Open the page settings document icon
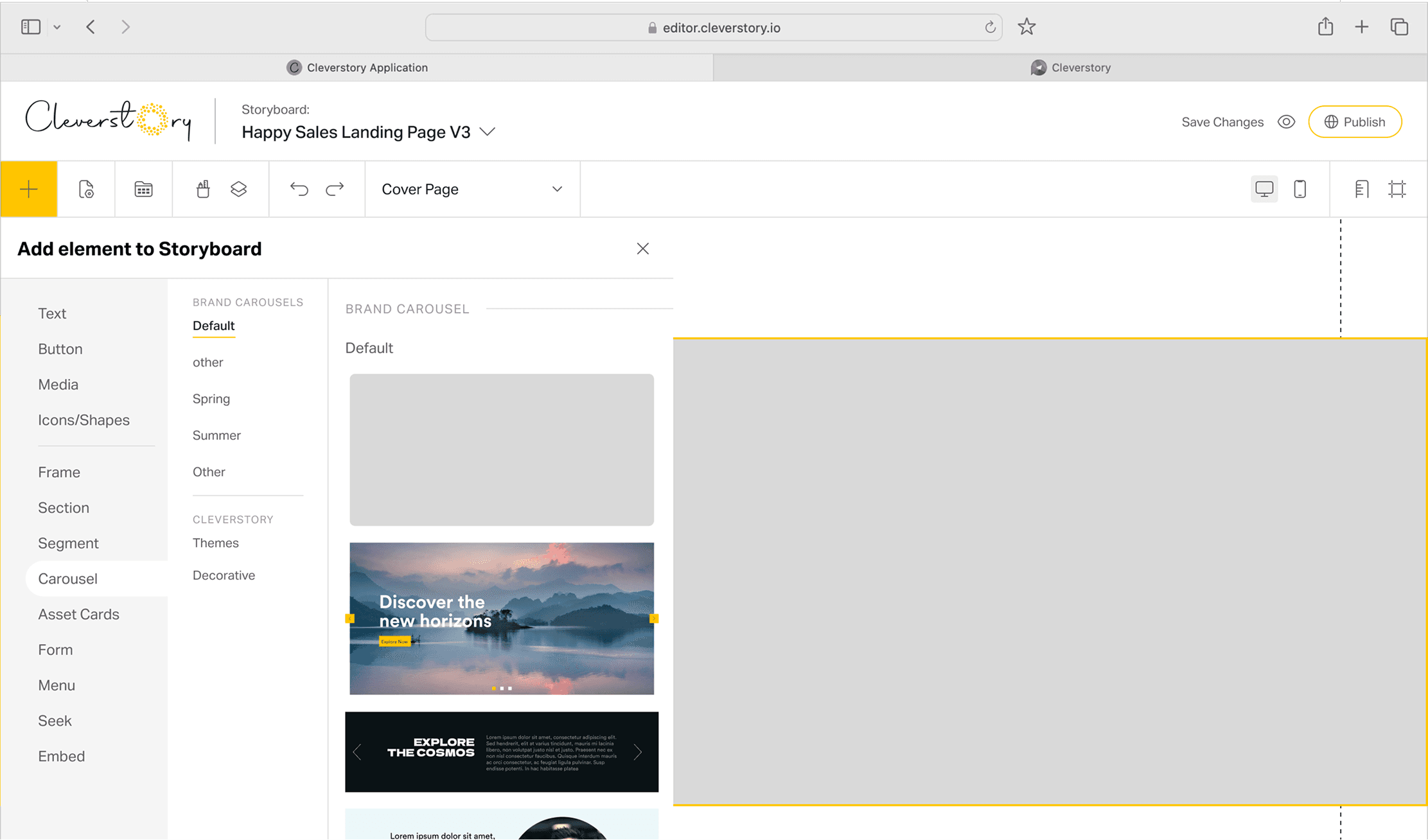 click(x=86, y=189)
